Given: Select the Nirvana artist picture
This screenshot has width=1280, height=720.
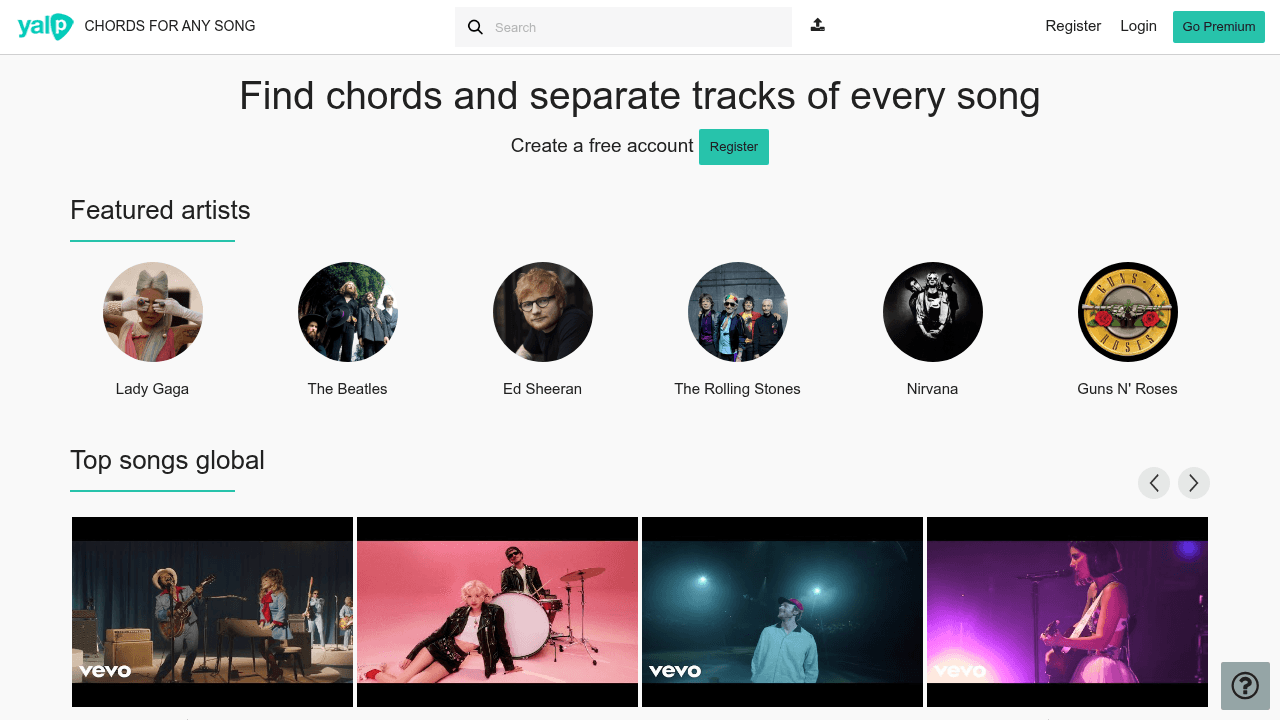Looking at the screenshot, I should (x=933, y=312).
